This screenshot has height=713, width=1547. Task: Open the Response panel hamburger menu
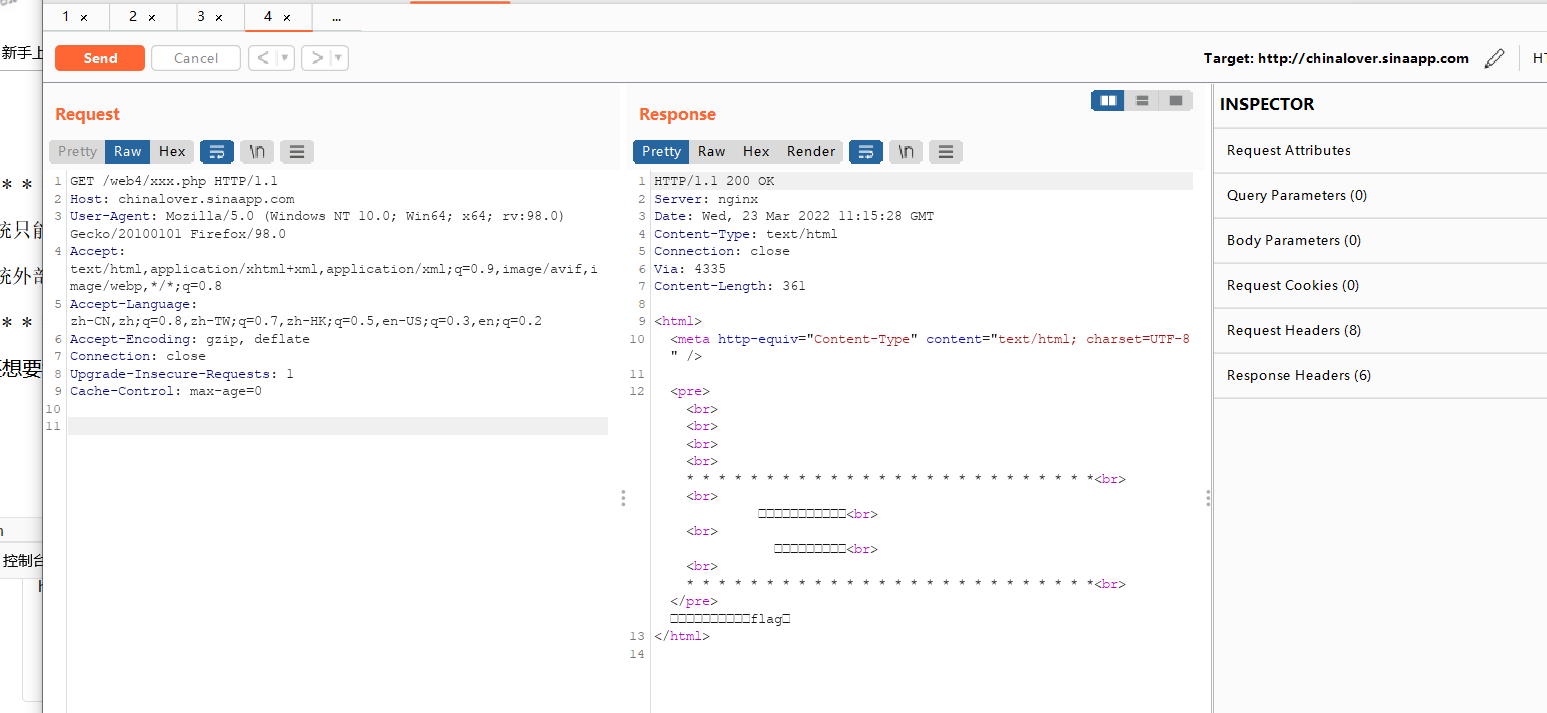pos(946,152)
